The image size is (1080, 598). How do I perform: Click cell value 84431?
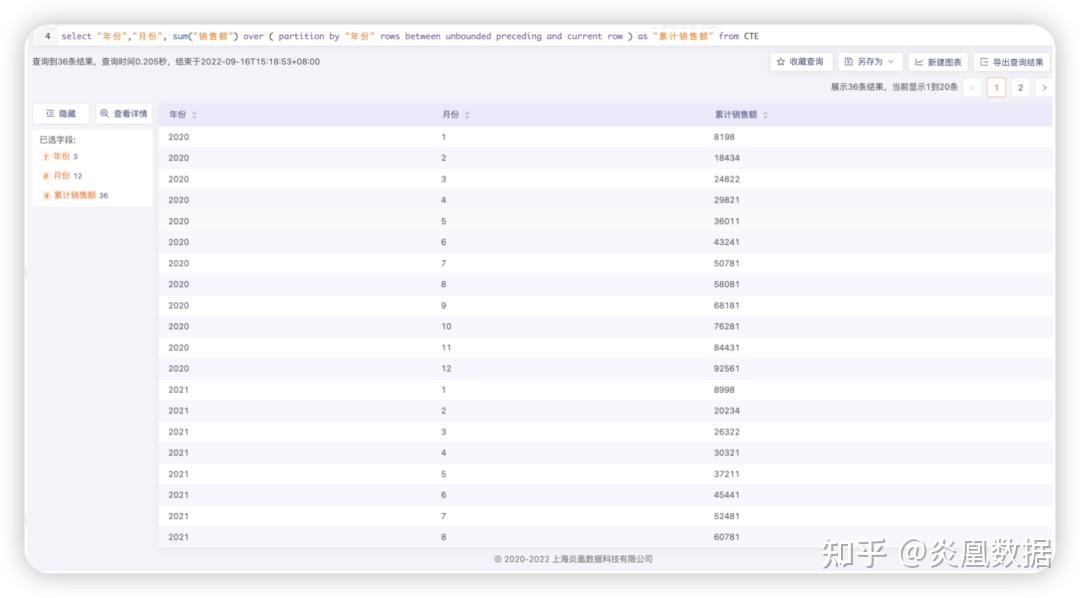[727, 348]
